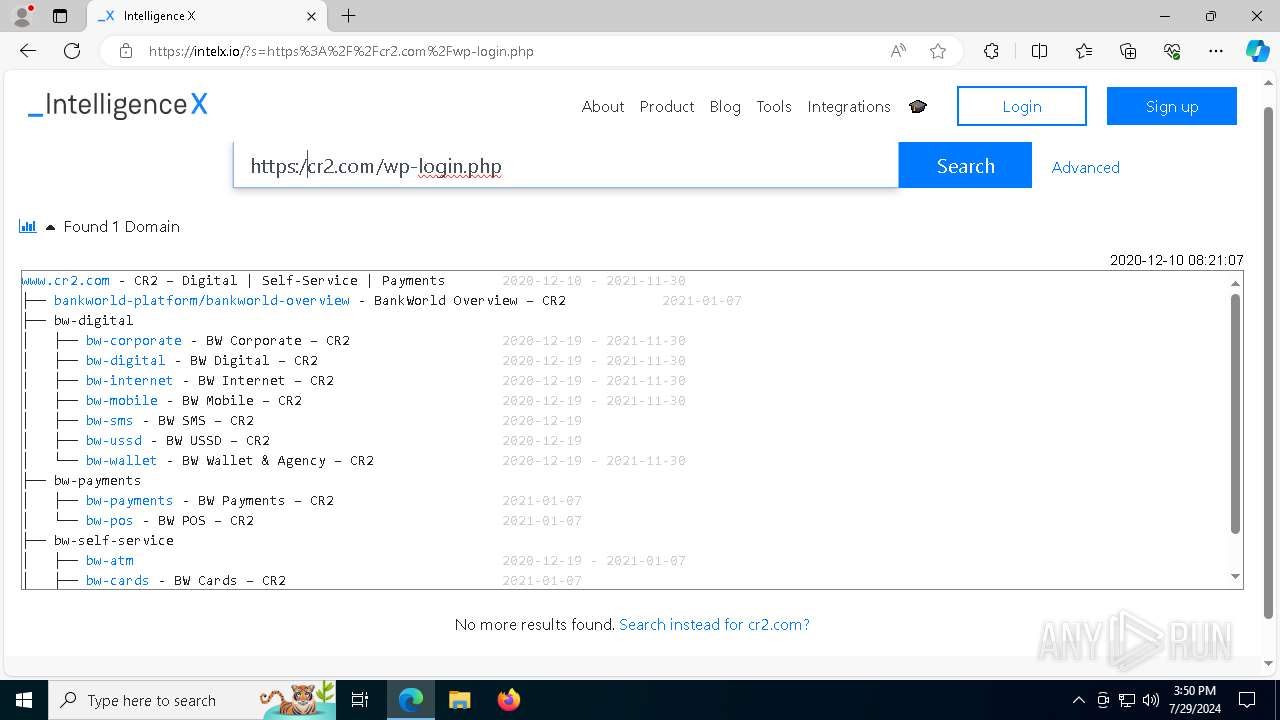Screen dimensions: 1280x720
Task: Click the Login button
Action: 1022,106
